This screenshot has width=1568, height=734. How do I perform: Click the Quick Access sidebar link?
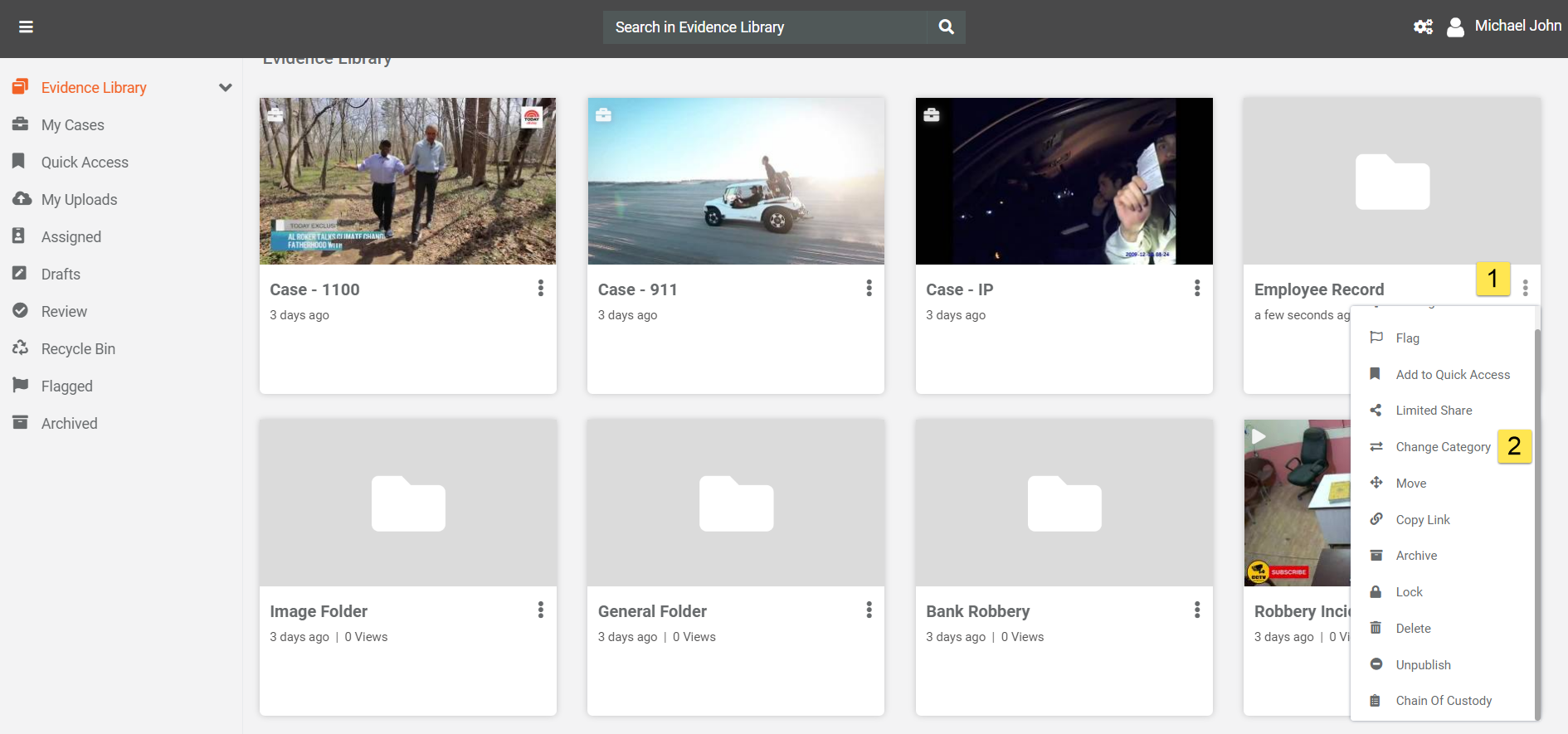click(x=85, y=163)
